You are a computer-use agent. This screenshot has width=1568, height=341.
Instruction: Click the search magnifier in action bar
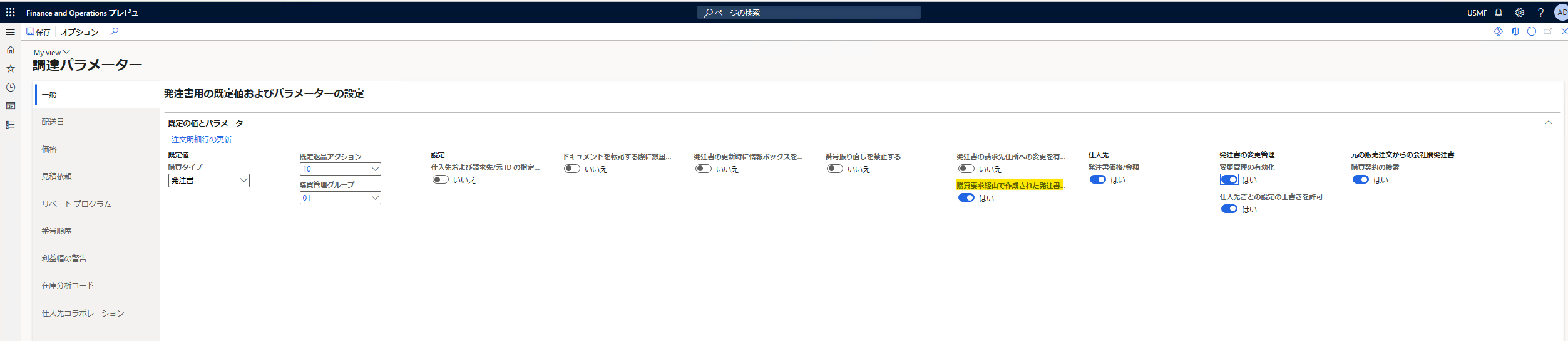115,31
